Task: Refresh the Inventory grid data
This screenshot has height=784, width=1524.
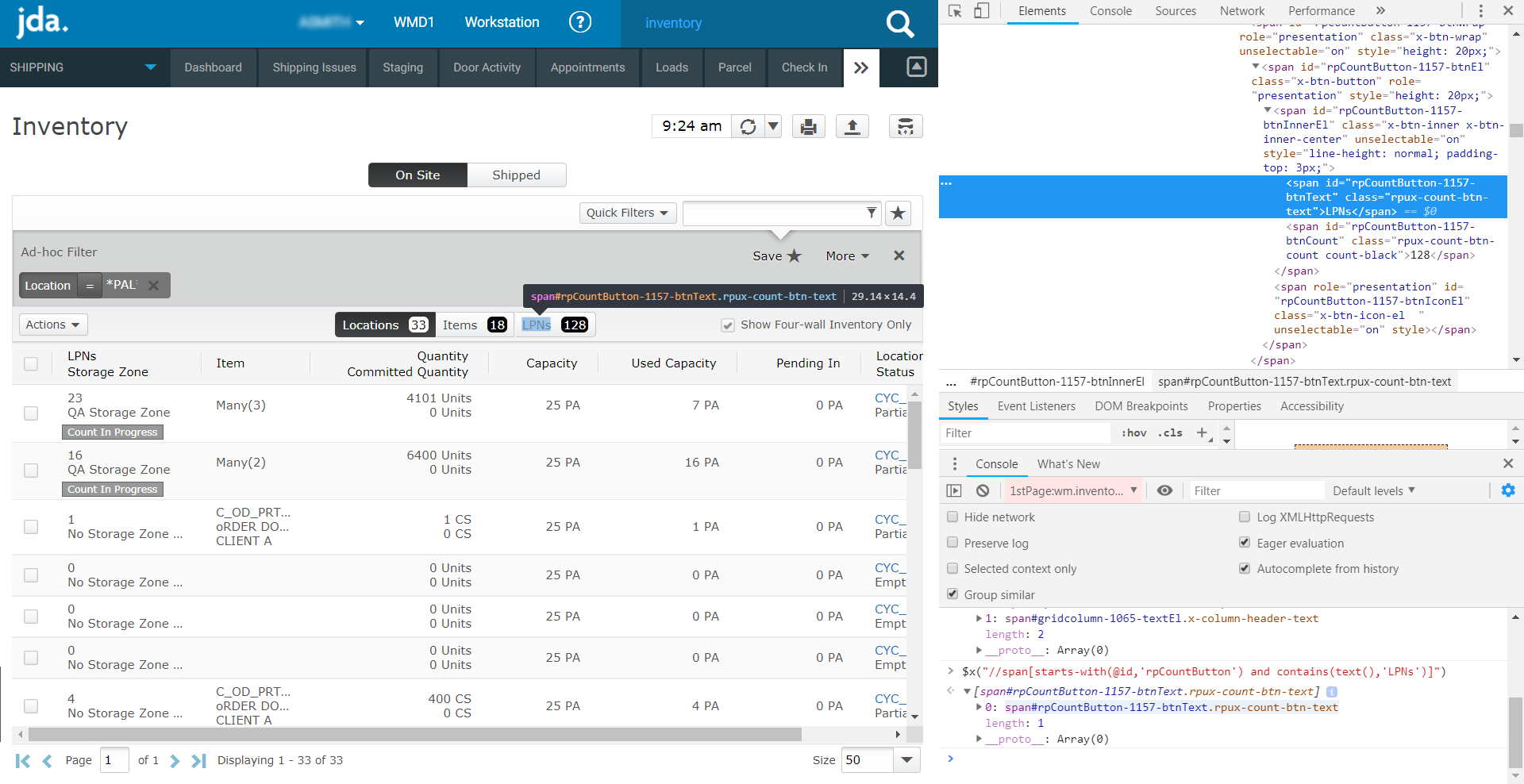Action: tap(747, 125)
